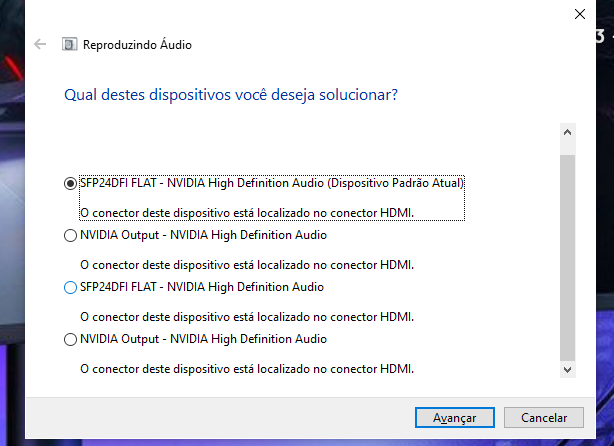This screenshot has height=446, width=614.
Task: Click the Reproduzindo Áudio troubleshooter icon
Action: pyautogui.click(x=69, y=44)
